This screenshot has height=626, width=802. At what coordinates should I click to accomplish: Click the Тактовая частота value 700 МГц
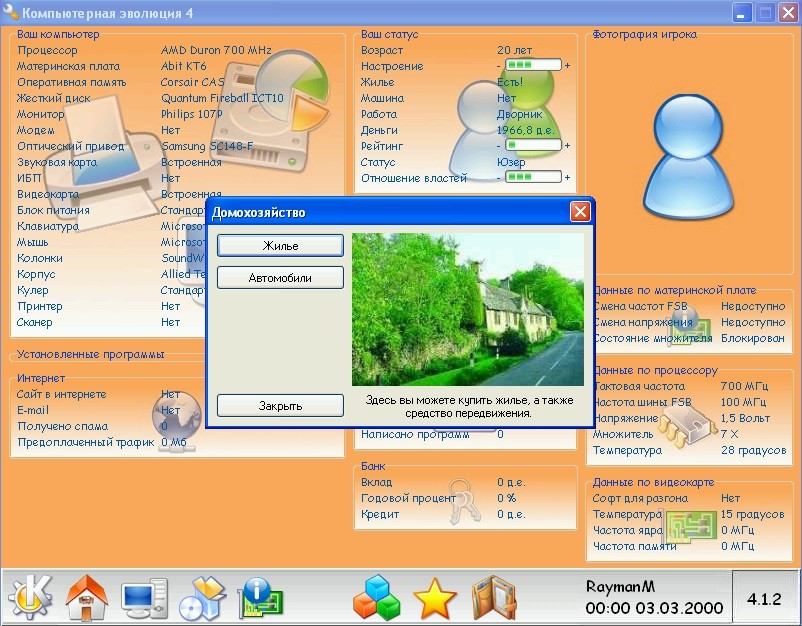coord(745,386)
